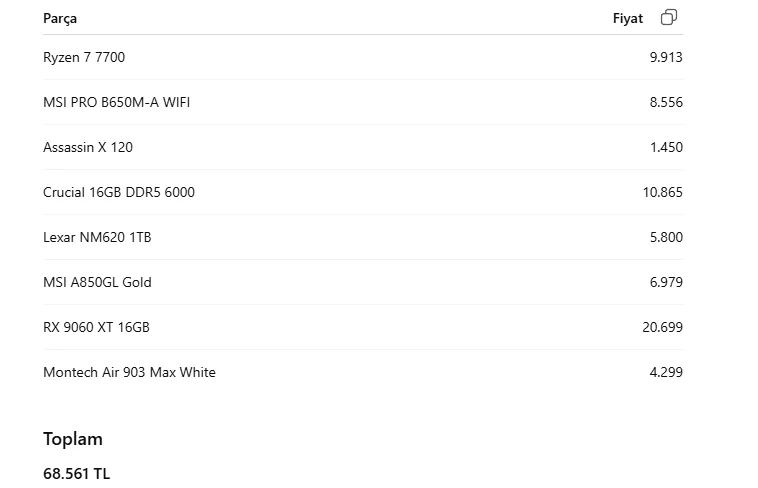Click the 1.450 price value

click(666, 147)
